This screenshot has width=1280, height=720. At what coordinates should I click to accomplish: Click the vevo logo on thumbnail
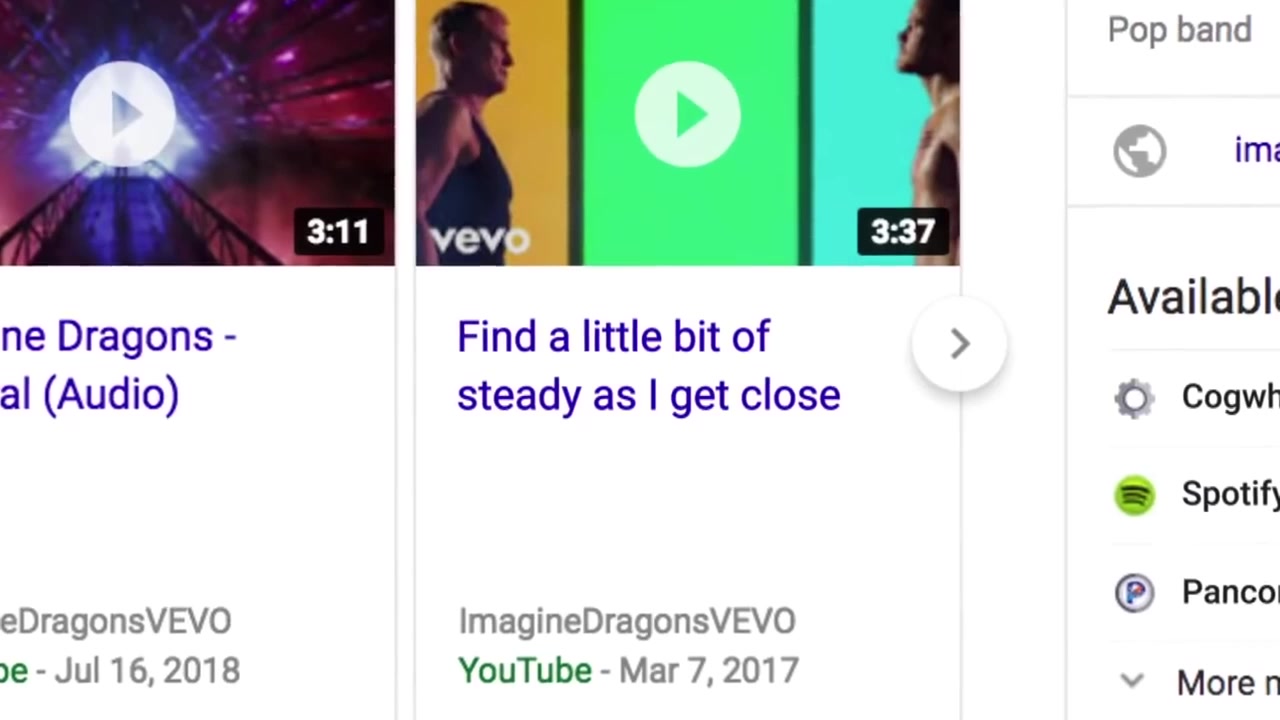click(x=479, y=240)
